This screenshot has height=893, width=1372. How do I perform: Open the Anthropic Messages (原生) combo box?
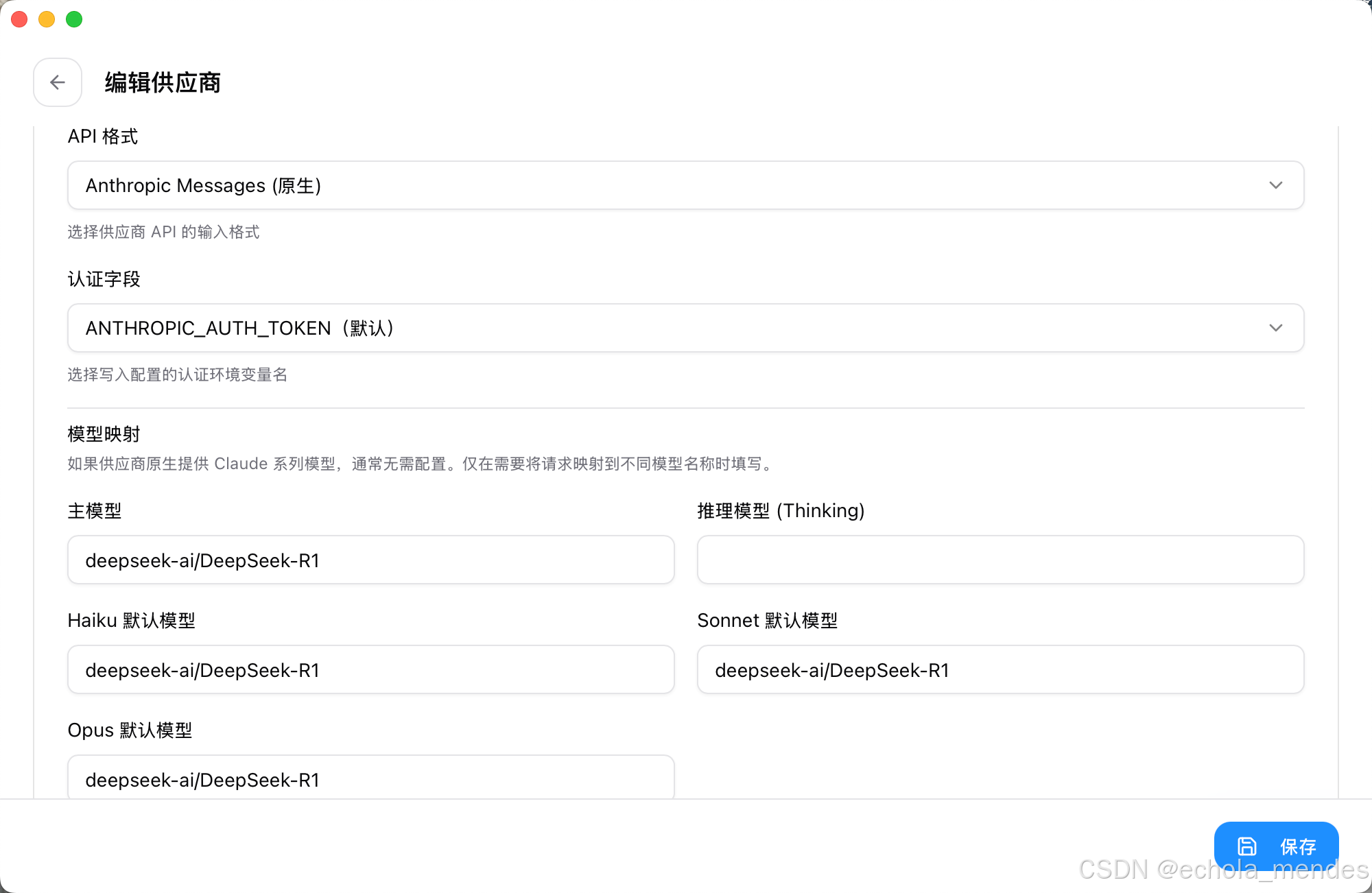coord(617,185)
